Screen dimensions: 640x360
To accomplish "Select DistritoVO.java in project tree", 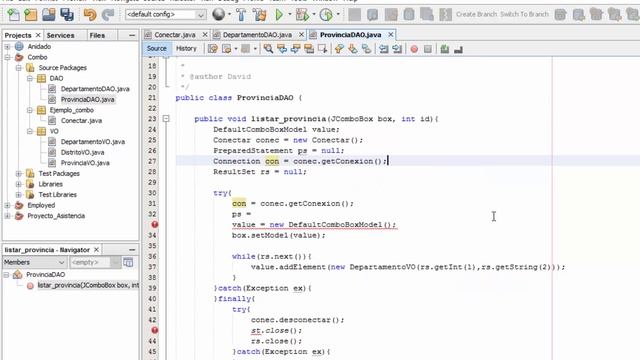I will tap(82, 152).
